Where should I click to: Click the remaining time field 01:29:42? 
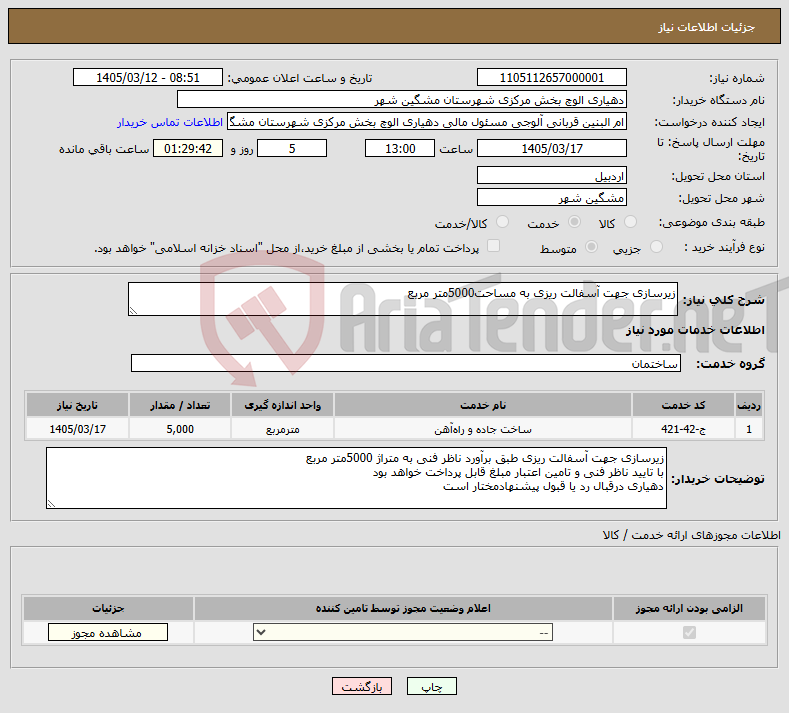[x=188, y=148]
